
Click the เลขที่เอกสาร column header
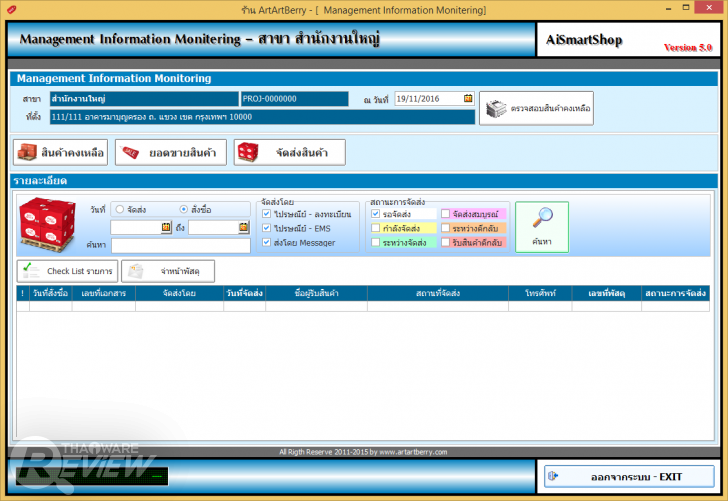click(104, 293)
